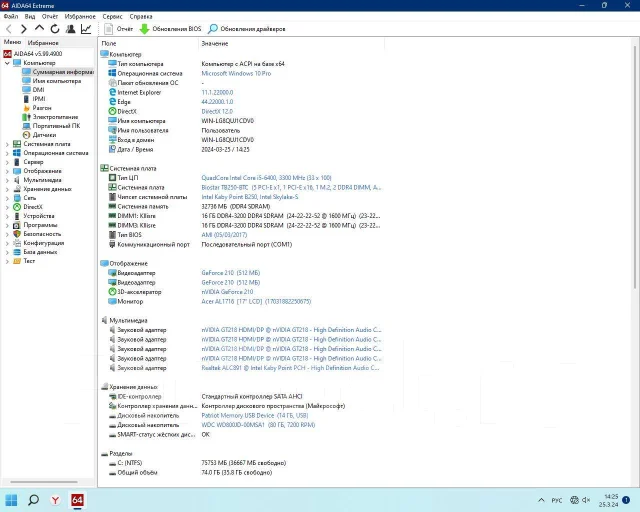Click the Тест icon in the tree
Image resolution: width=640 pixels, height=512 pixels.
point(17,261)
